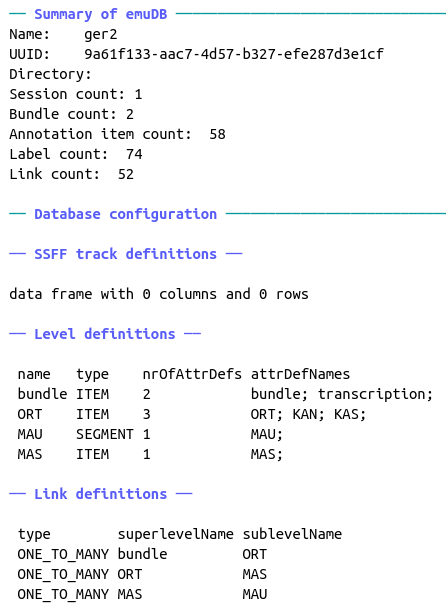
Task: Click SEGMENT type in MAU row
Action: pos(105,434)
